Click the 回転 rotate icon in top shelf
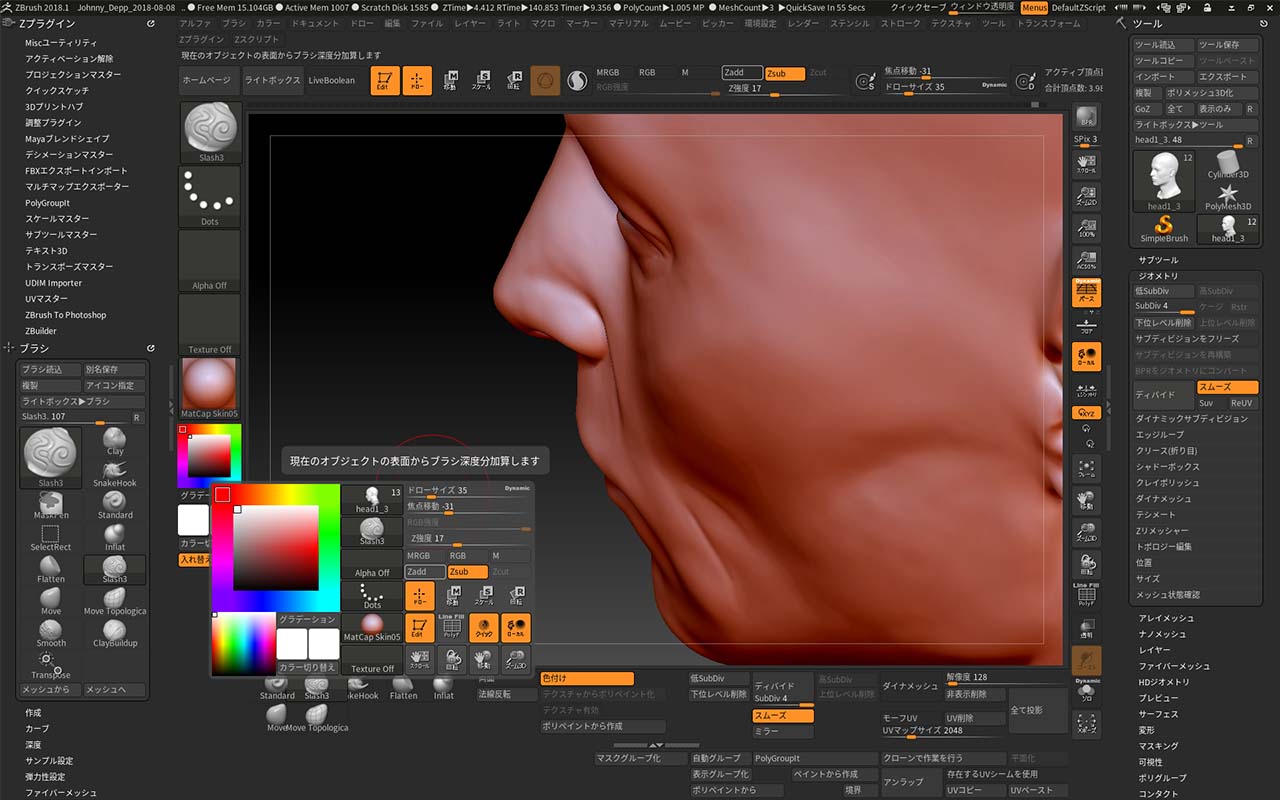This screenshot has width=1280, height=800. pos(514,81)
